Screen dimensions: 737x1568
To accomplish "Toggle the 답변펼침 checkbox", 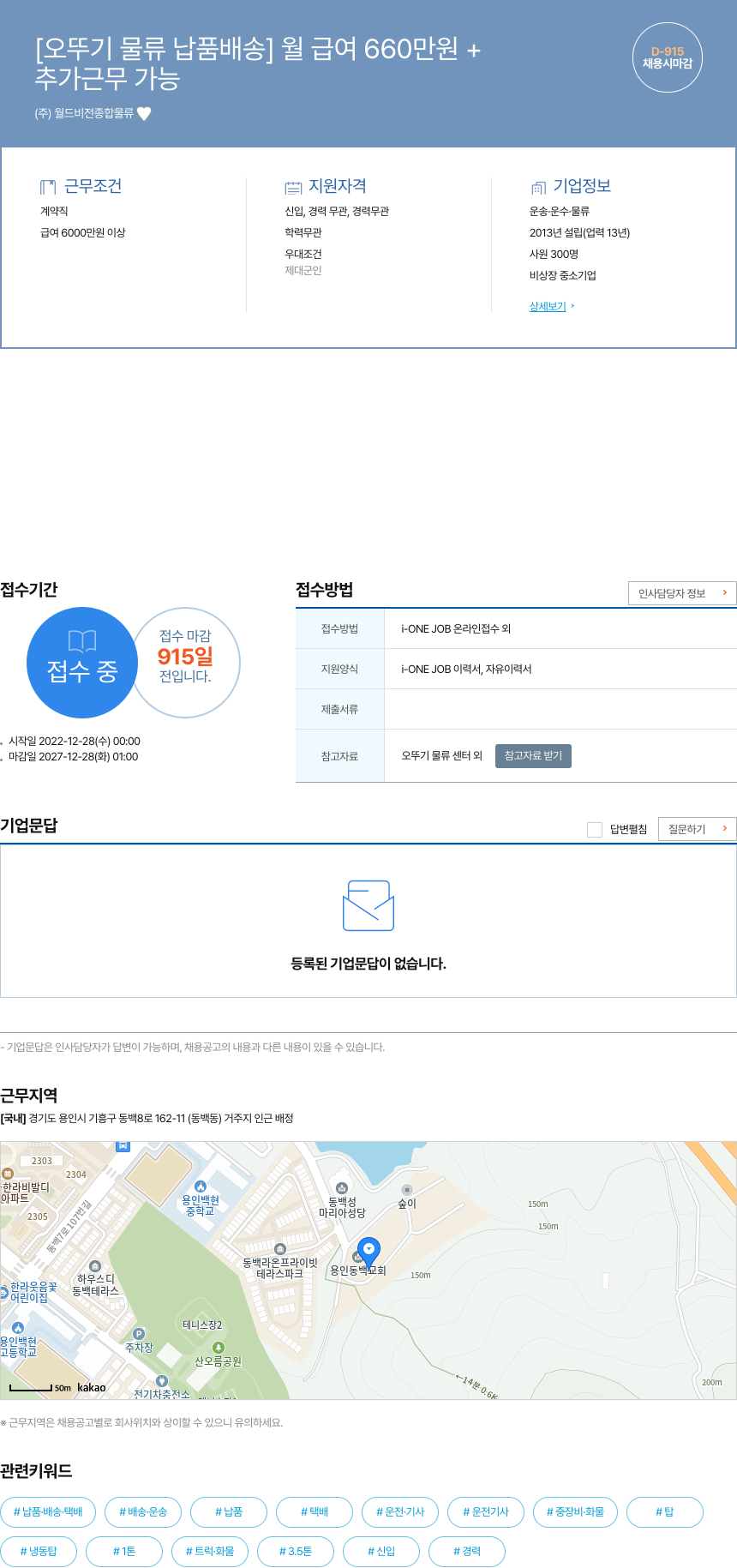I will (595, 829).
